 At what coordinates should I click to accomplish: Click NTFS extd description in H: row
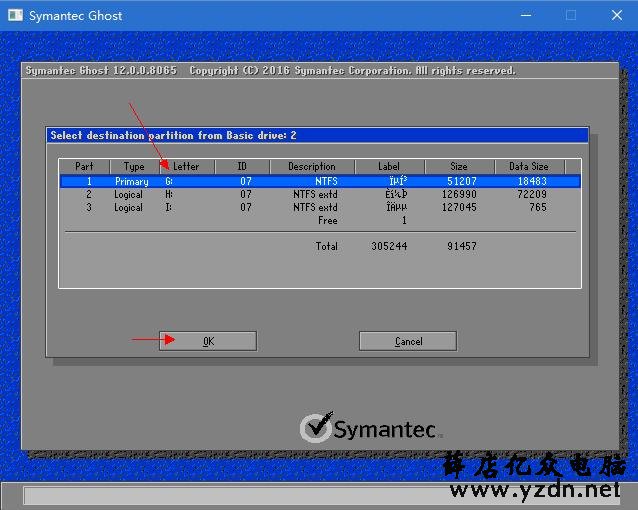(x=315, y=194)
